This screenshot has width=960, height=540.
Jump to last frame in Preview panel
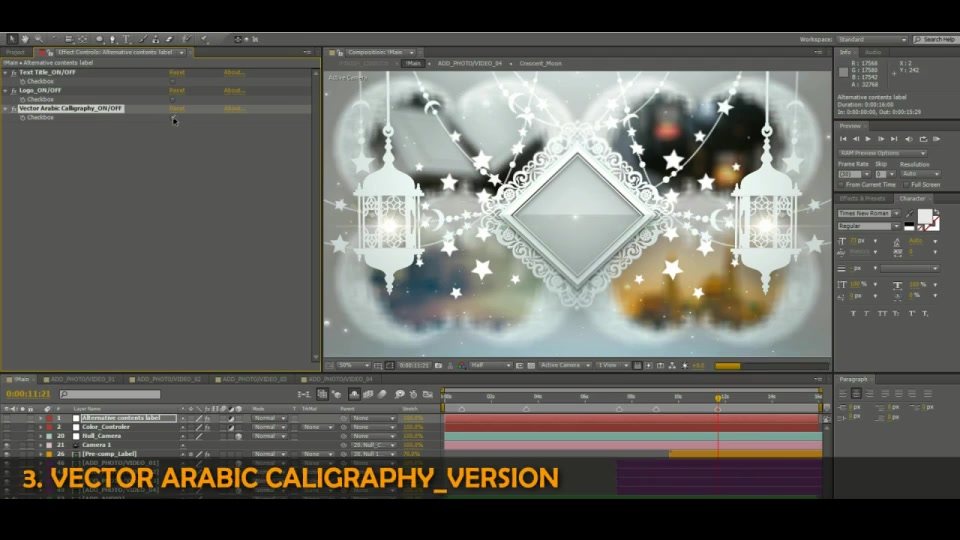894,140
